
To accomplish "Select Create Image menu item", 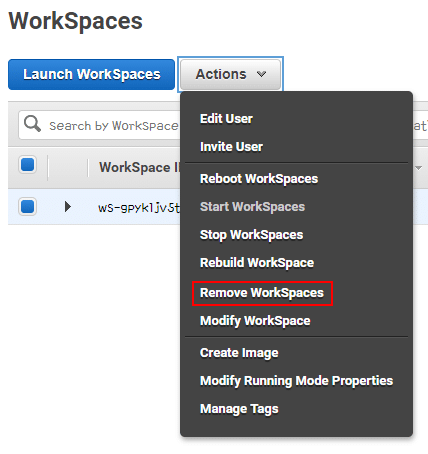I will [239, 353].
